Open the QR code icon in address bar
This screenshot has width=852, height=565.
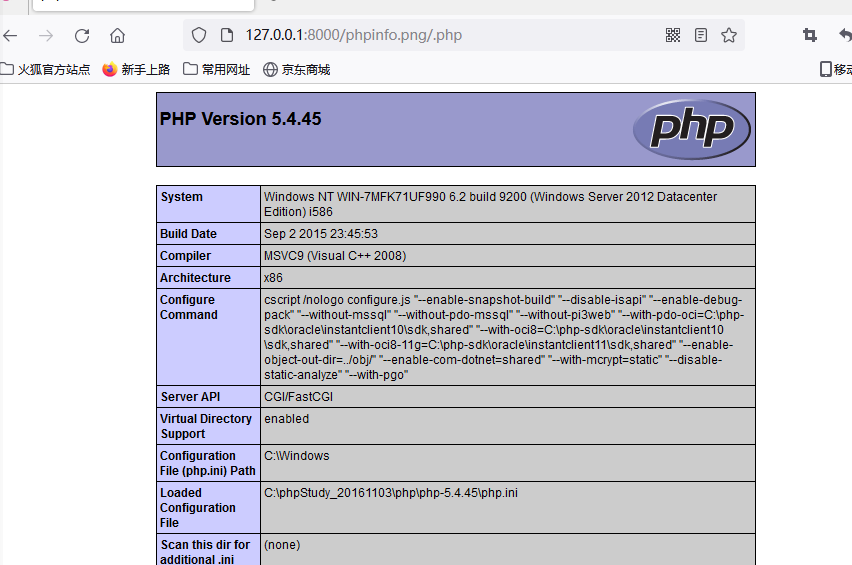point(673,35)
